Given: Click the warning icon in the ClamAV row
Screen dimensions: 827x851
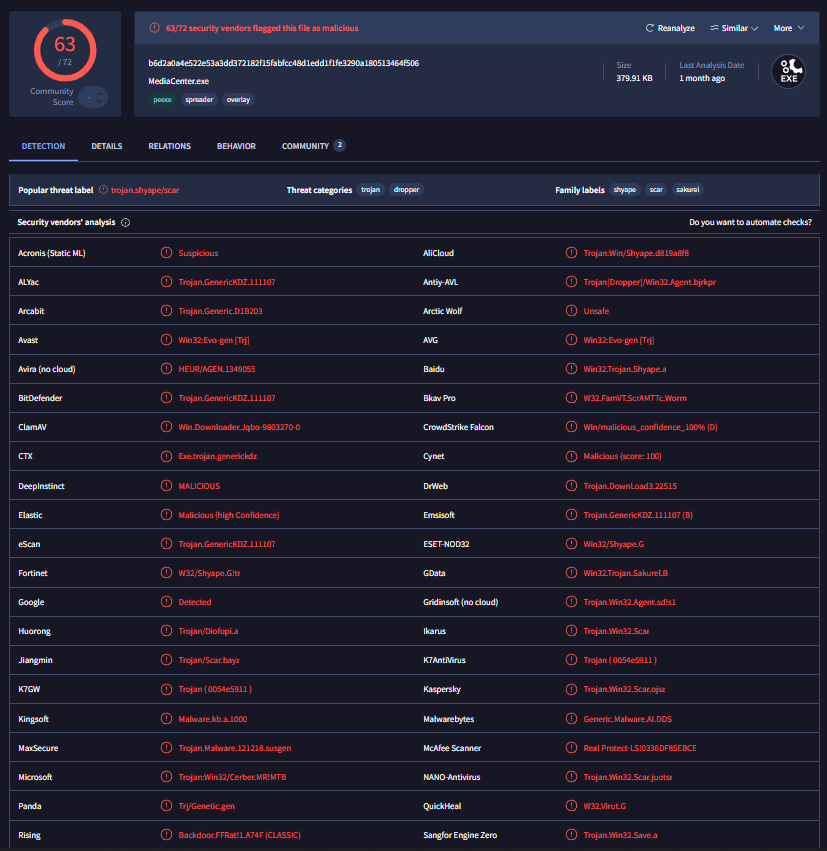Looking at the screenshot, I should click(x=166, y=427).
